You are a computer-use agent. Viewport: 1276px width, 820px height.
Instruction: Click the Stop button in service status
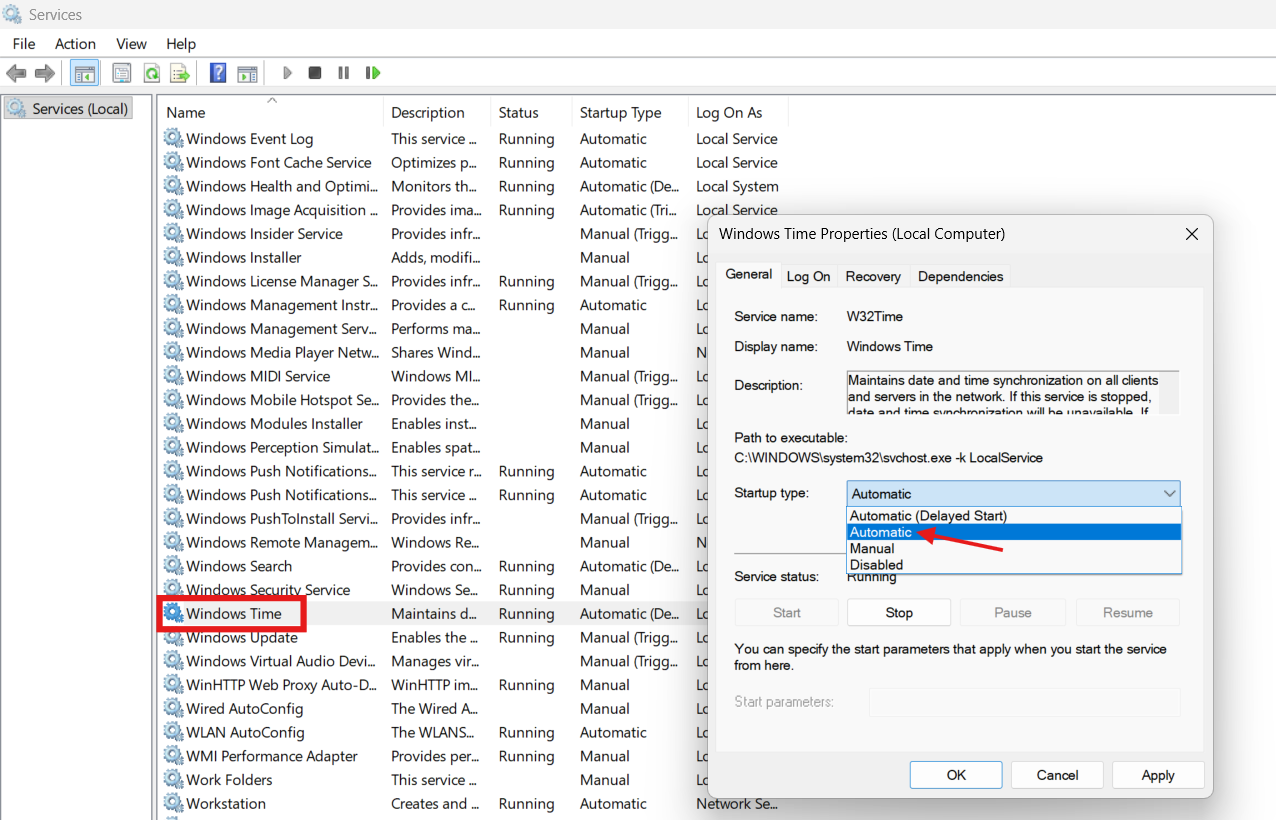(x=898, y=613)
